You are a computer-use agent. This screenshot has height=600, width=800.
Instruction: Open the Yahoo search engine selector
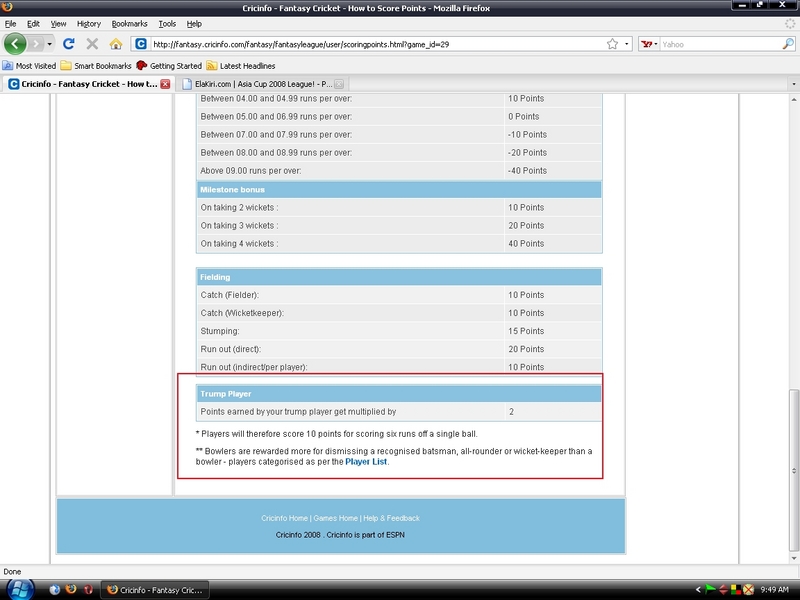(x=649, y=44)
